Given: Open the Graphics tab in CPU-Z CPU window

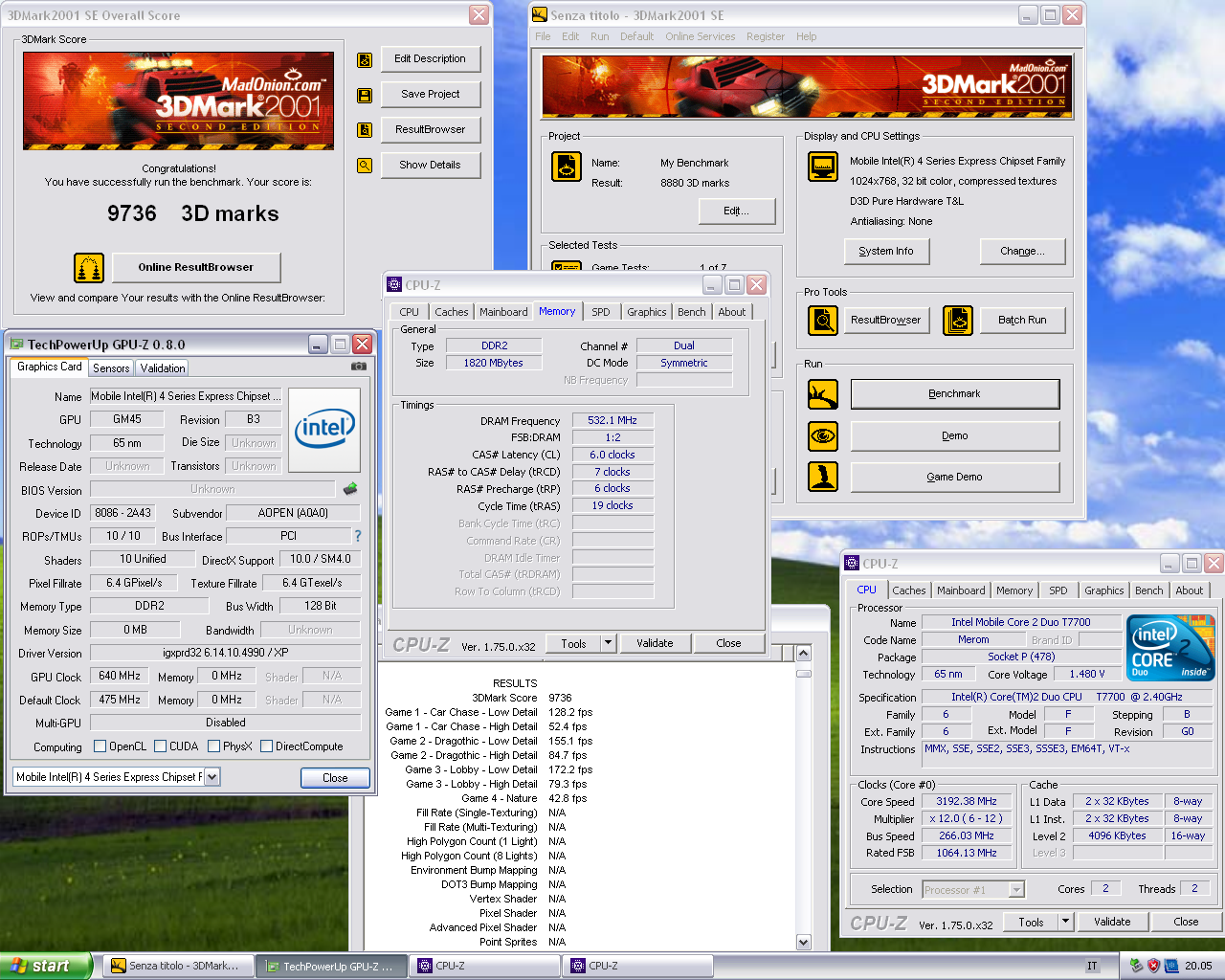Looking at the screenshot, I should point(1103,590).
